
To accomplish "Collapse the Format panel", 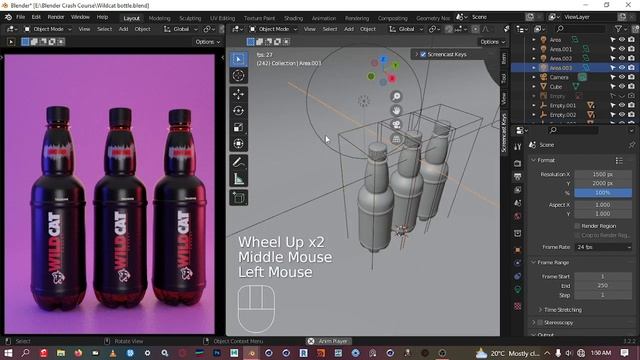I will [533, 160].
